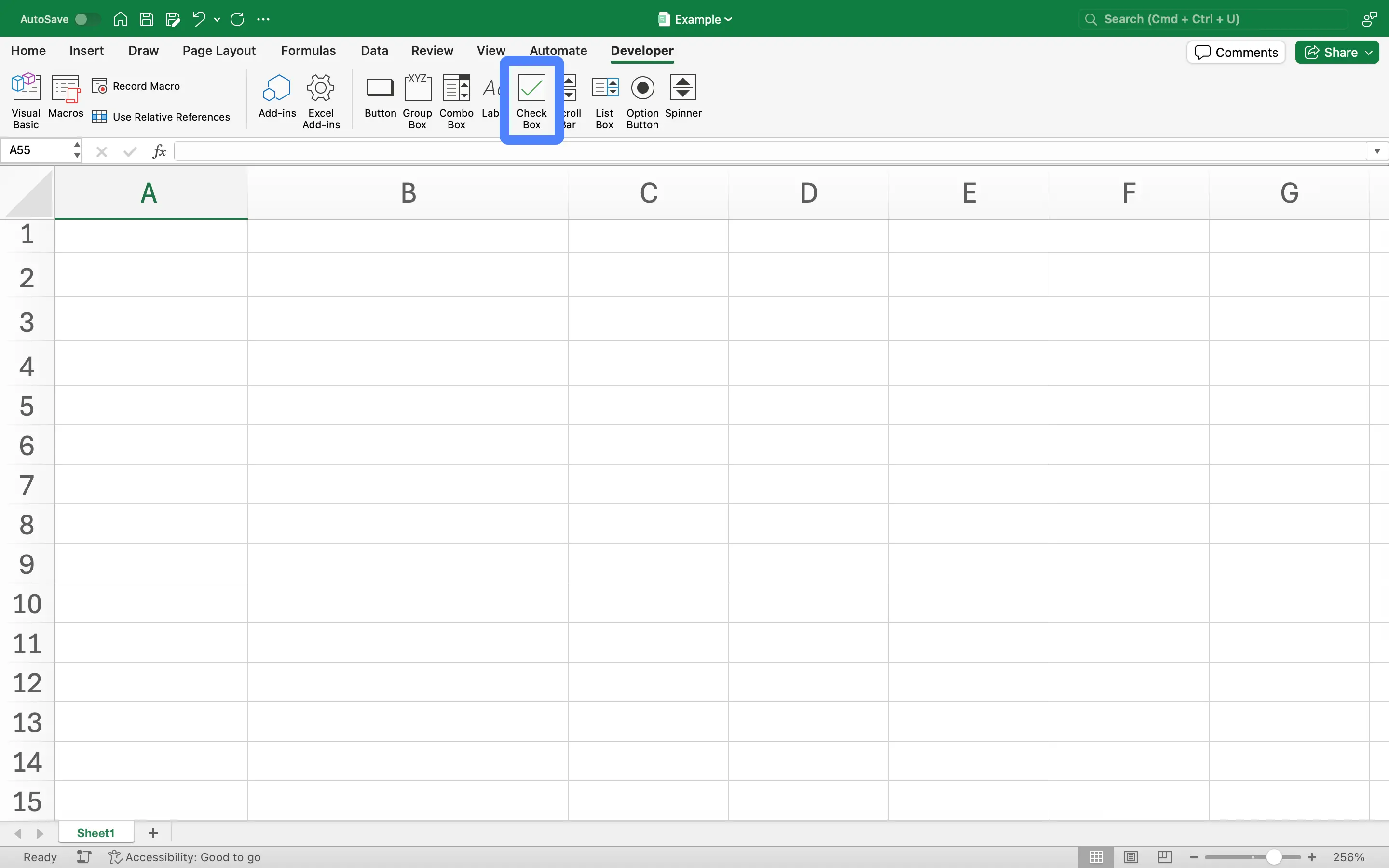Image resolution: width=1389 pixels, height=868 pixels.
Task: Click the 256% zoom level
Action: [1348, 857]
